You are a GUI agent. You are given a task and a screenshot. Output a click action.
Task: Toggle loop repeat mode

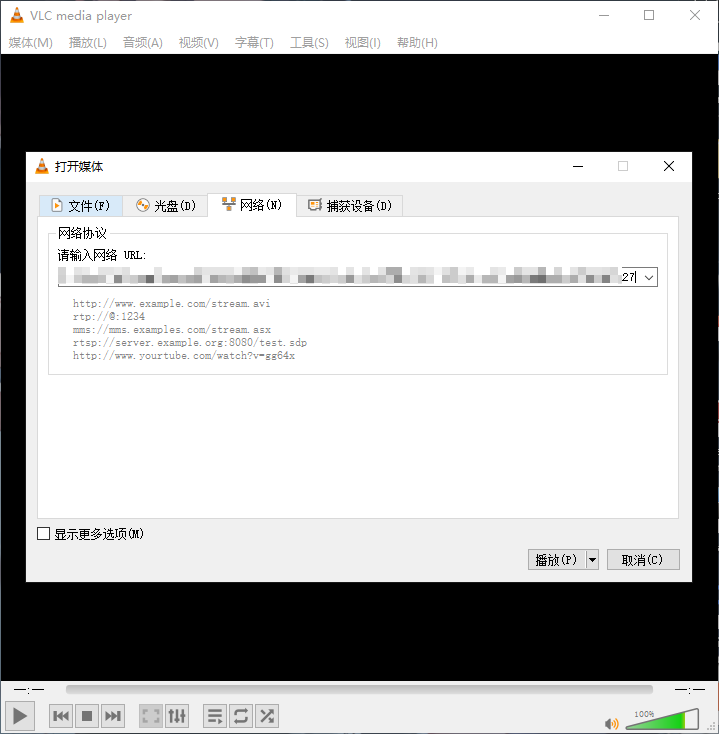click(x=241, y=716)
